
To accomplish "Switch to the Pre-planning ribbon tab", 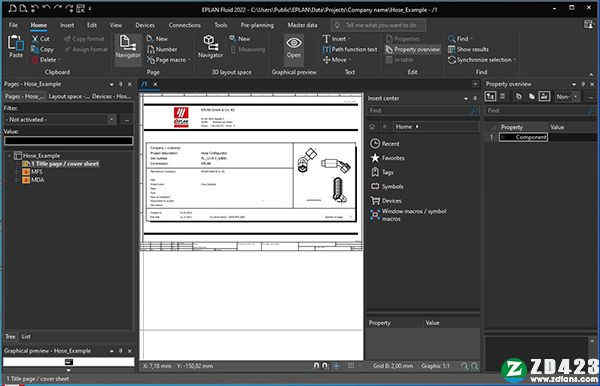I will [257, 25].
